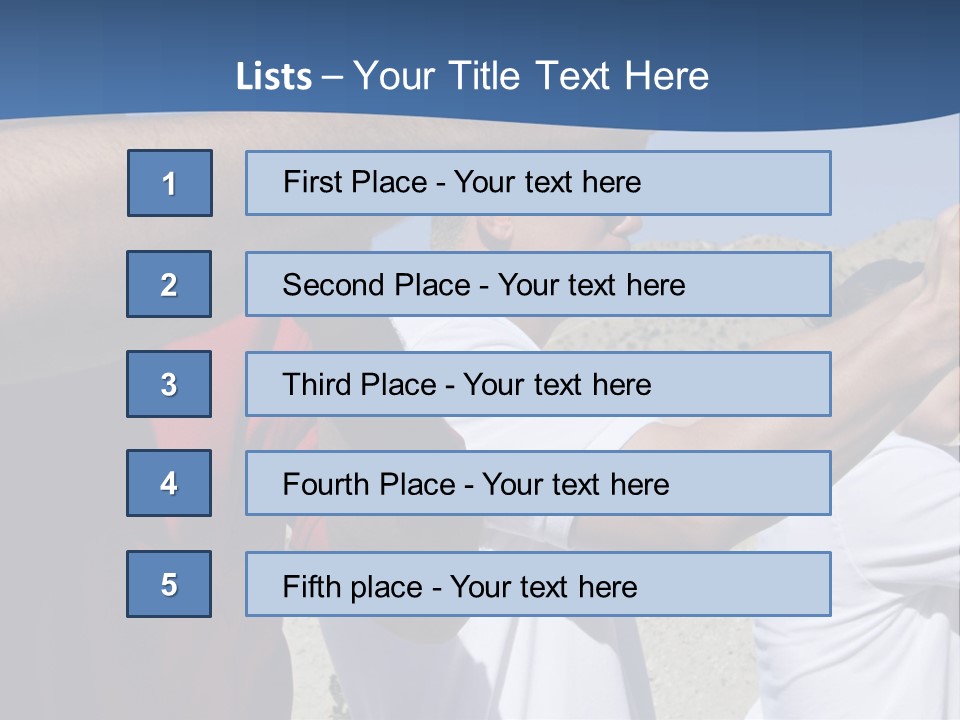Click the bold word Lists in title
Screen dimensions: 960x720
[x=274, y=76]
